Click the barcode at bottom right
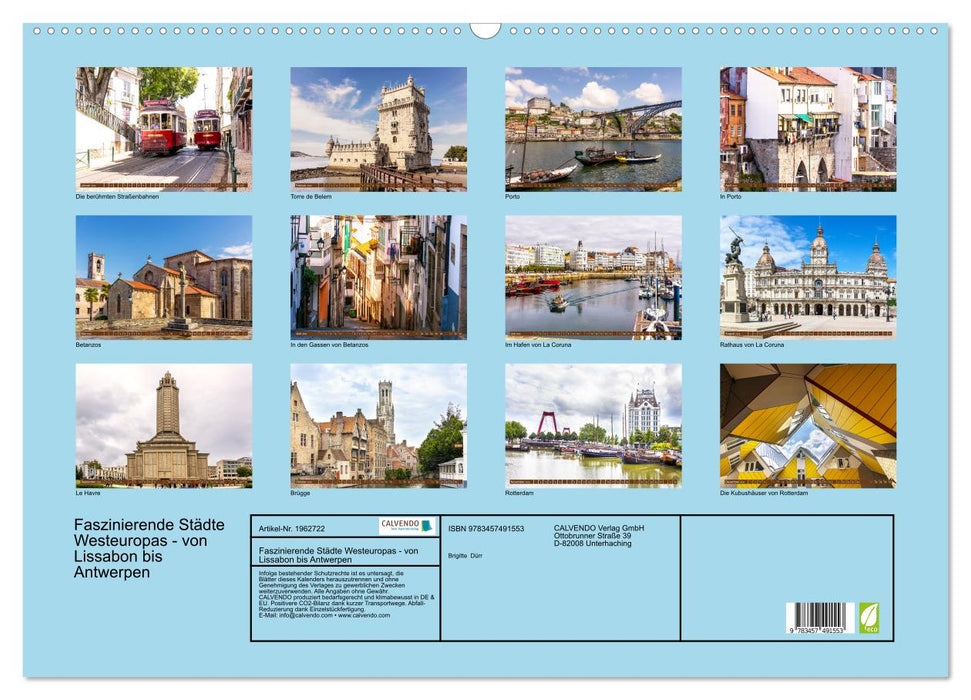The image size is (971, 700). click(x=819, y=619)
